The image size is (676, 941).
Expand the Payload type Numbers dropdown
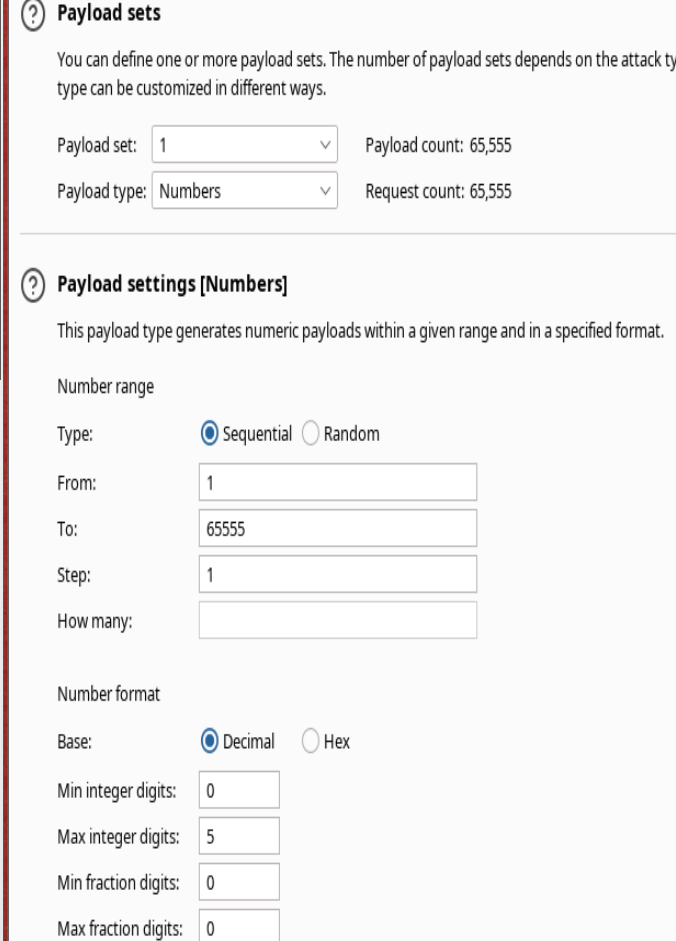245,188
